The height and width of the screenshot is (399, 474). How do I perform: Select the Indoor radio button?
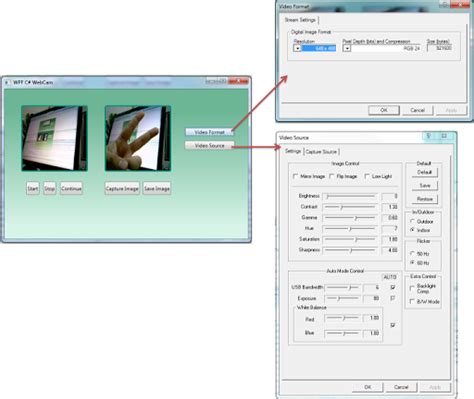click(x=413, y=230)
